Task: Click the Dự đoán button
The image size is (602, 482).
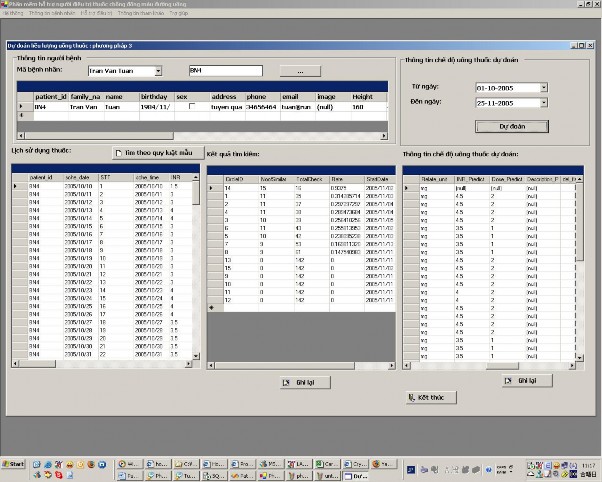Action: 510,127
